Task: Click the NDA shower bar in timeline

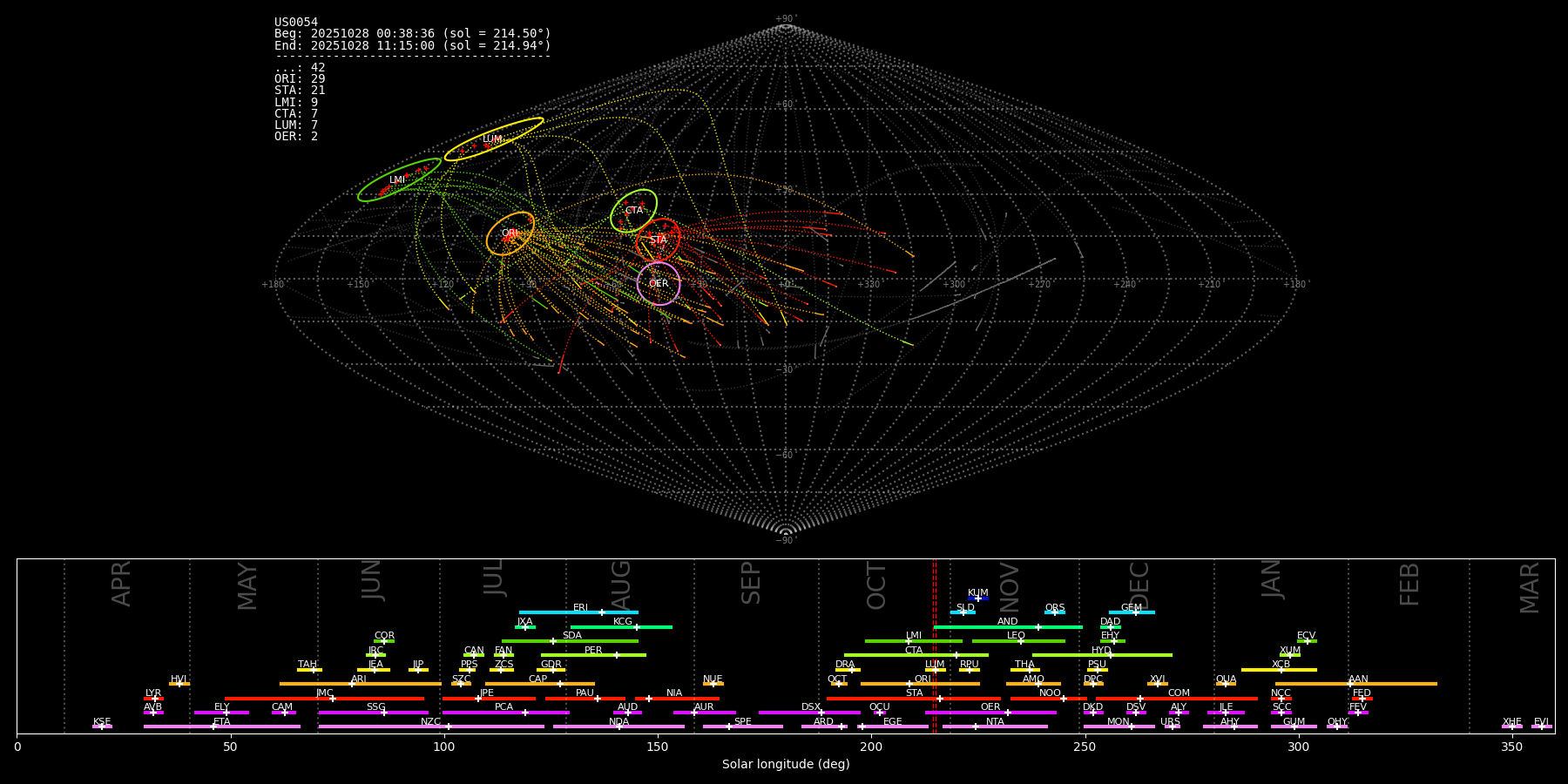Action: pyautogui.click(x=618, y=727)
